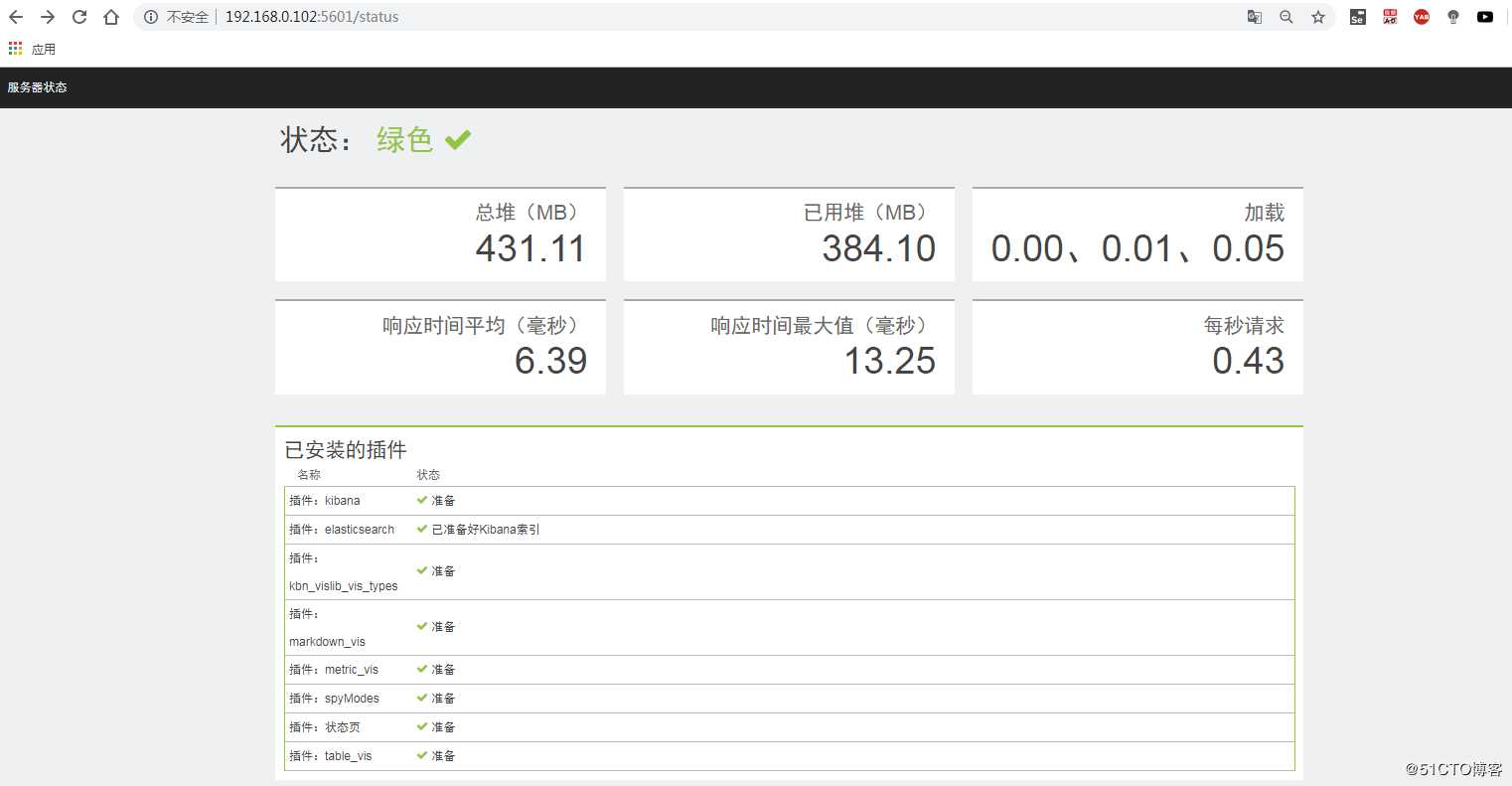
Task: Click the green check in the markdown_vis row
Action: pyautogui.click(x=422, y=626)
